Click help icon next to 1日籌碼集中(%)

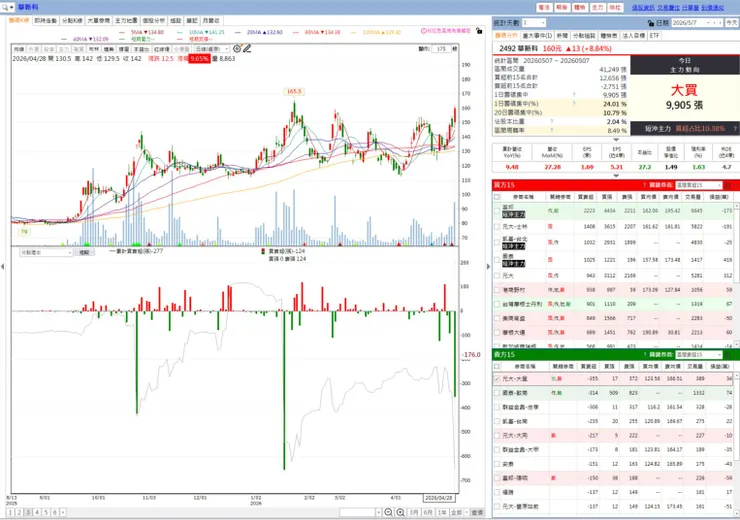[574, 103]
